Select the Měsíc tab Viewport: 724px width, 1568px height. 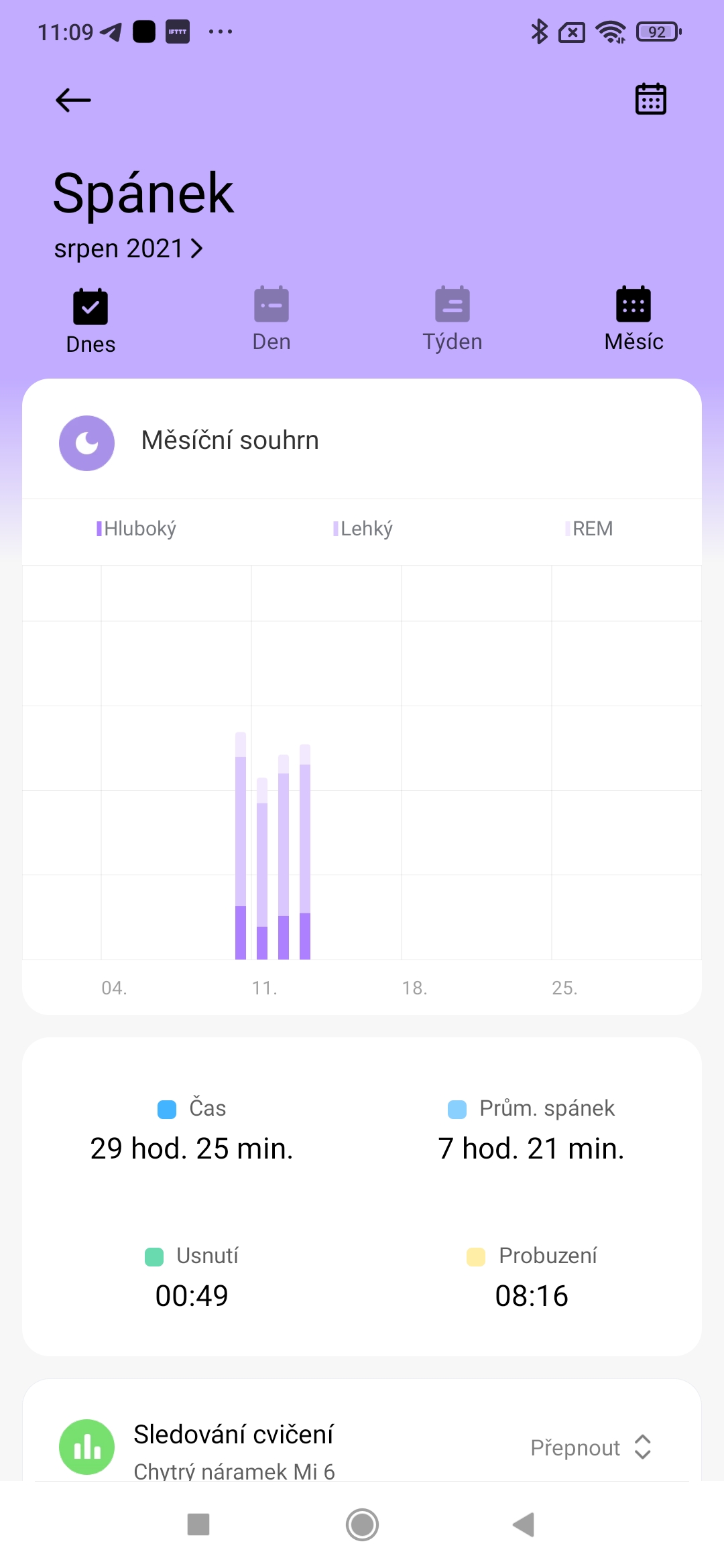click(633, 320)
